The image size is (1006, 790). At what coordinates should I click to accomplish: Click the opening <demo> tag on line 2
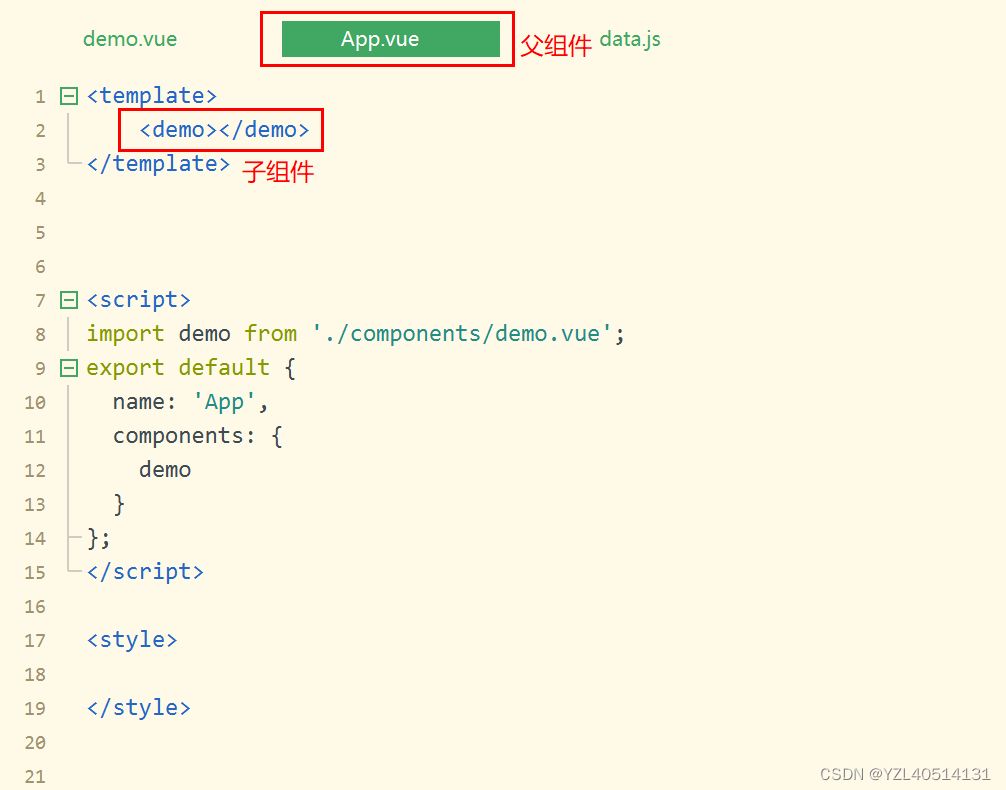tap(178, 130)
